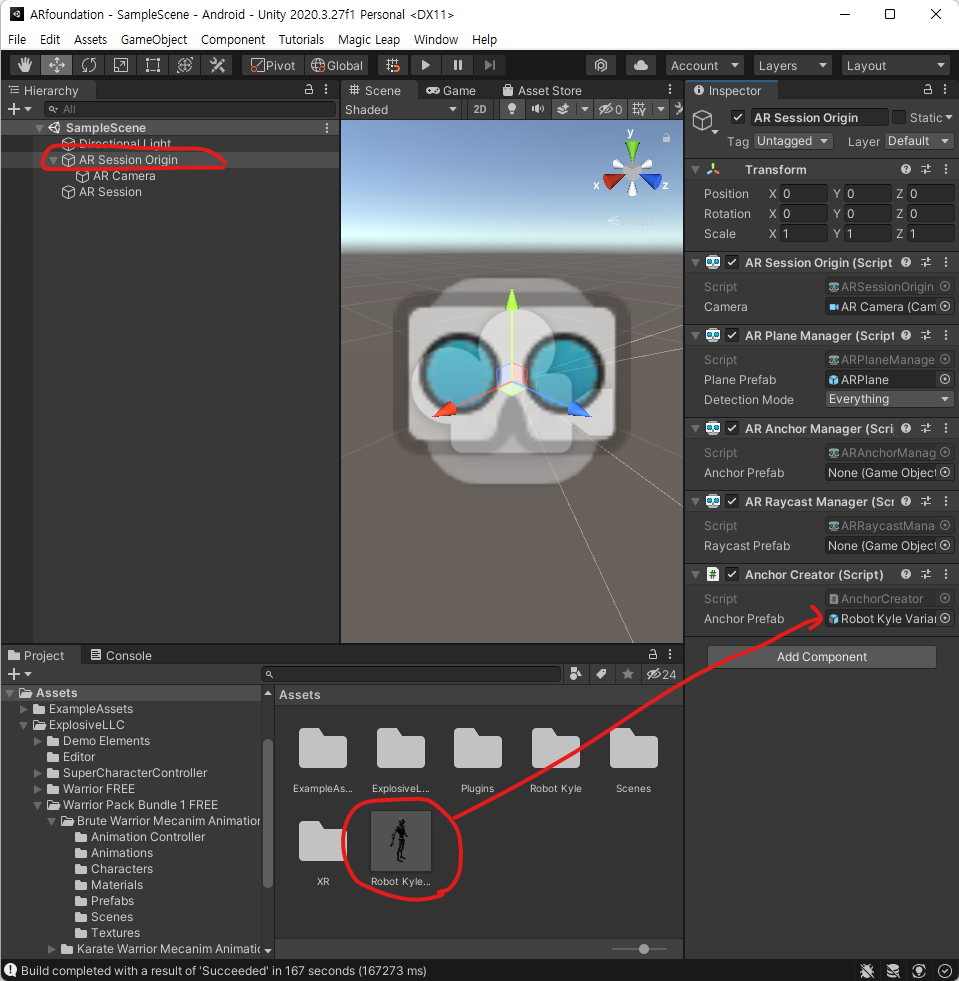Viewport: 959px width, 981px height.
Task: Click the Position X field
Action: (804, 193)
